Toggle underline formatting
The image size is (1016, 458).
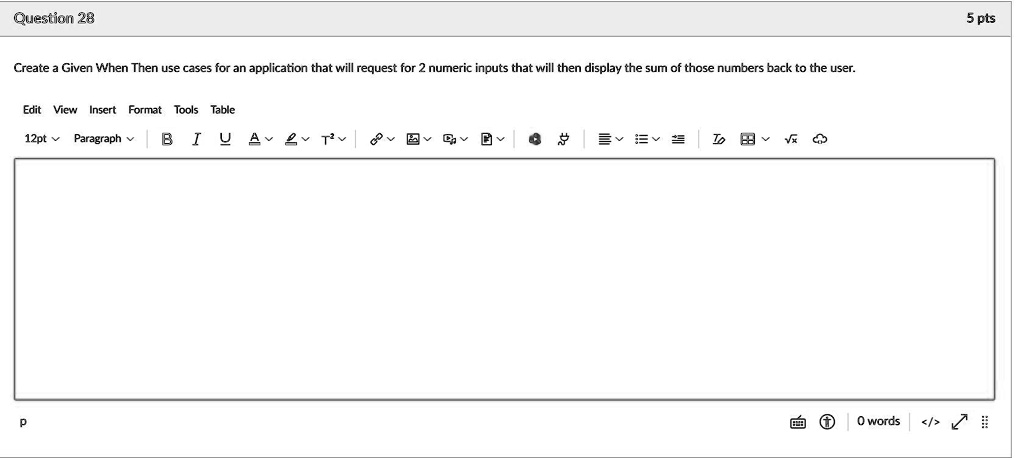tap(225, 139)
